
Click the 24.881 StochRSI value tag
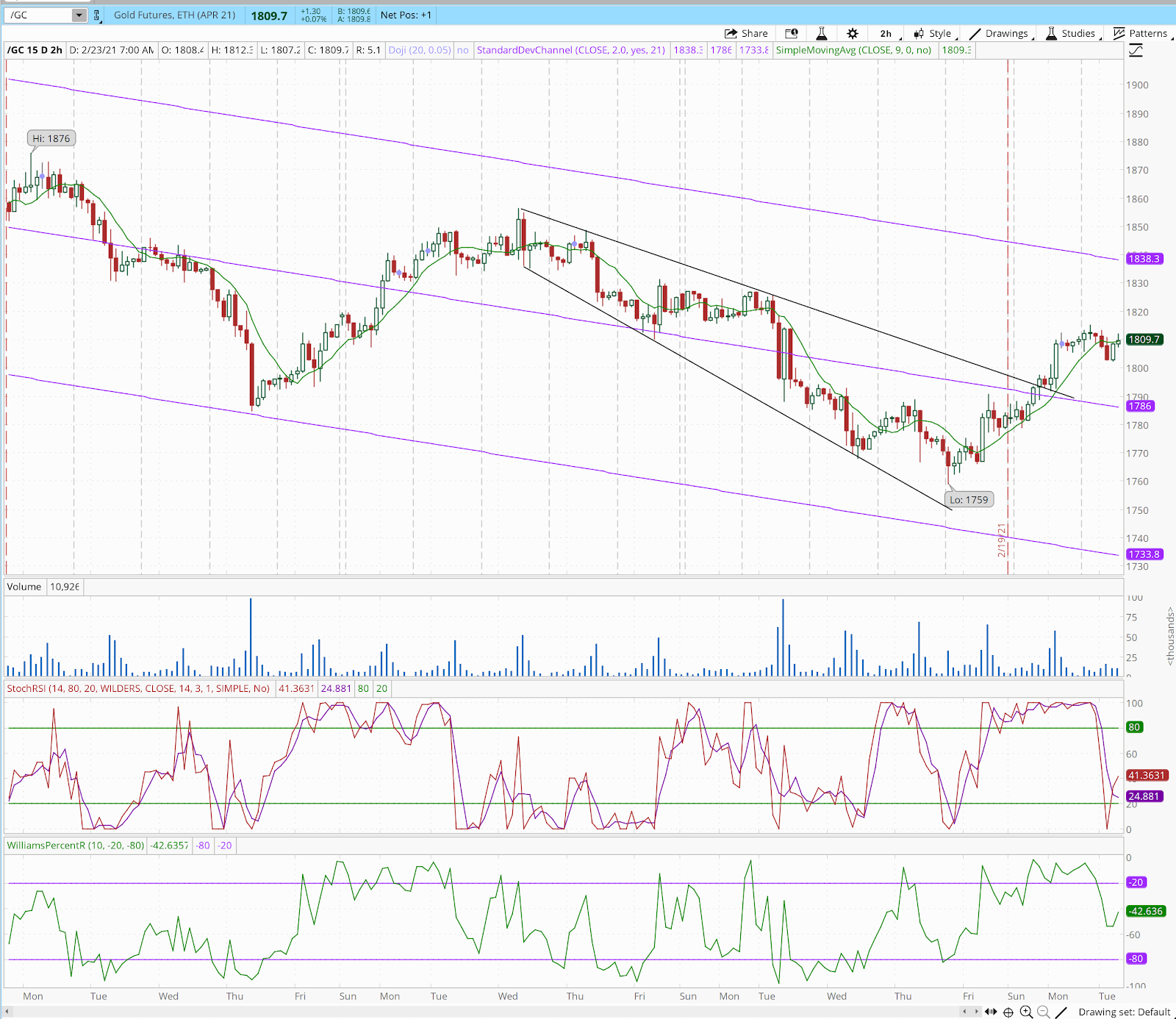pos(1144,796)
